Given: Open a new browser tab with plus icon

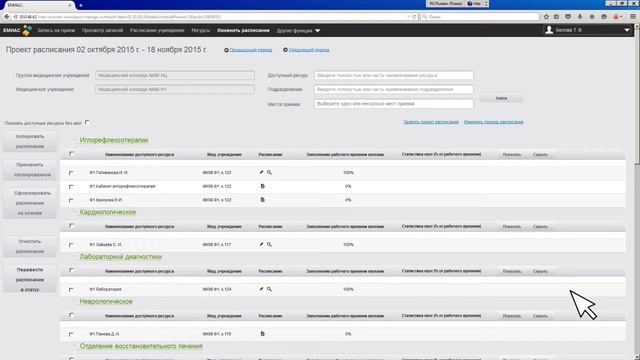Looking at the screenshot, I should click(x=81, y=5).
